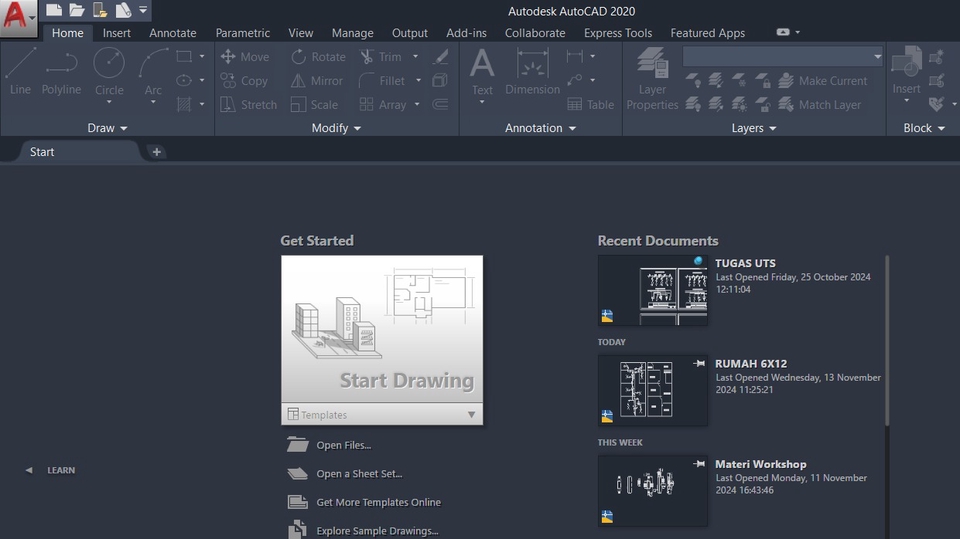Click the Sheet Set Manager icon in quick access toolbar
The height and width of the screenshot is (539, 960).
pyautogui.click(x=123, y=10)
